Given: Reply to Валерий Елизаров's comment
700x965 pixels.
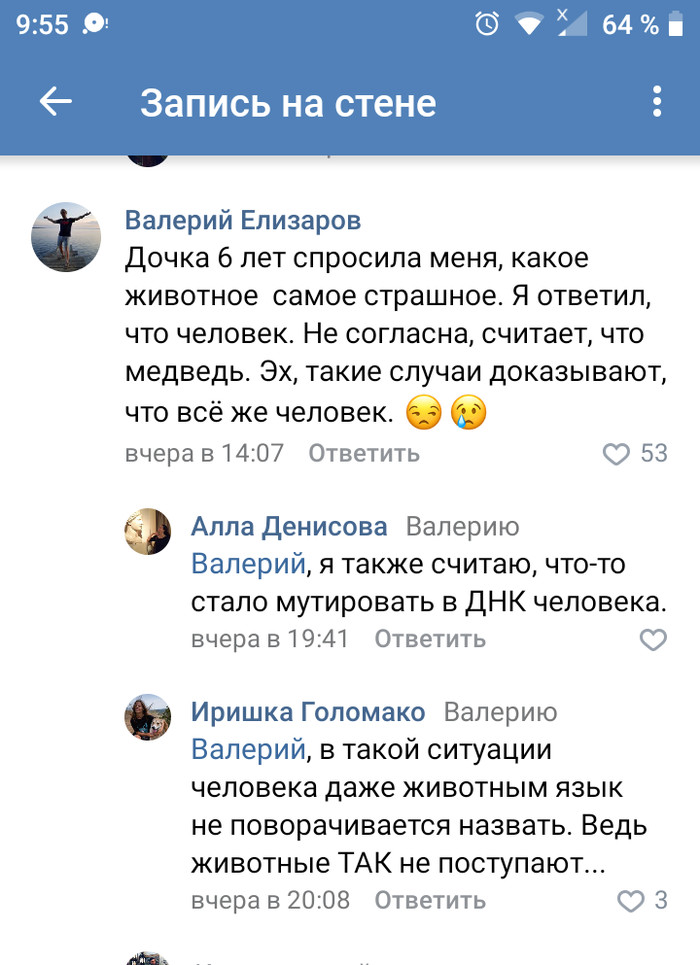Looking at the screenshot, I should (363, 454).
